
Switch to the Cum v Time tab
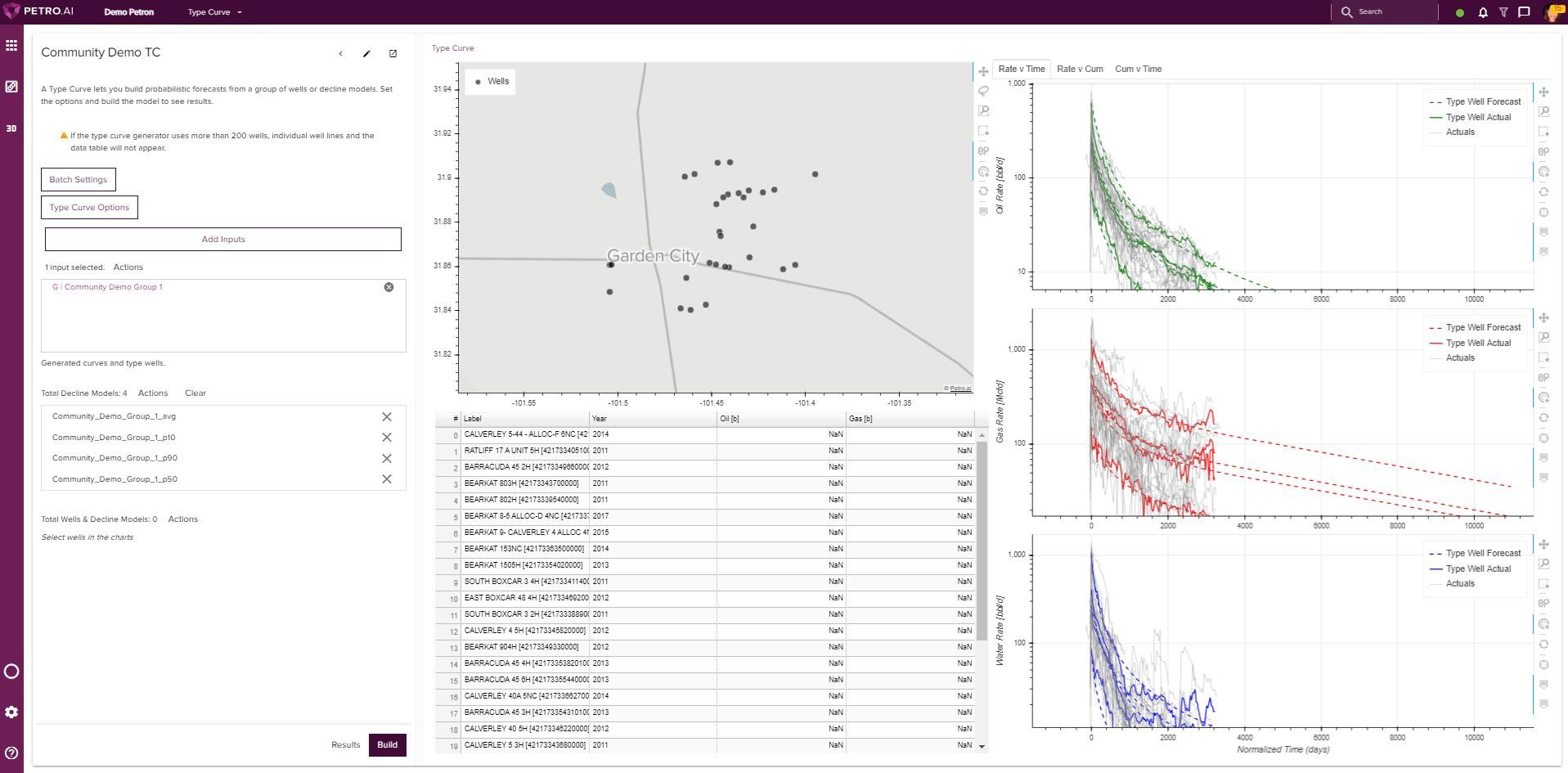pyautogui.click(x=1138, y=70)
